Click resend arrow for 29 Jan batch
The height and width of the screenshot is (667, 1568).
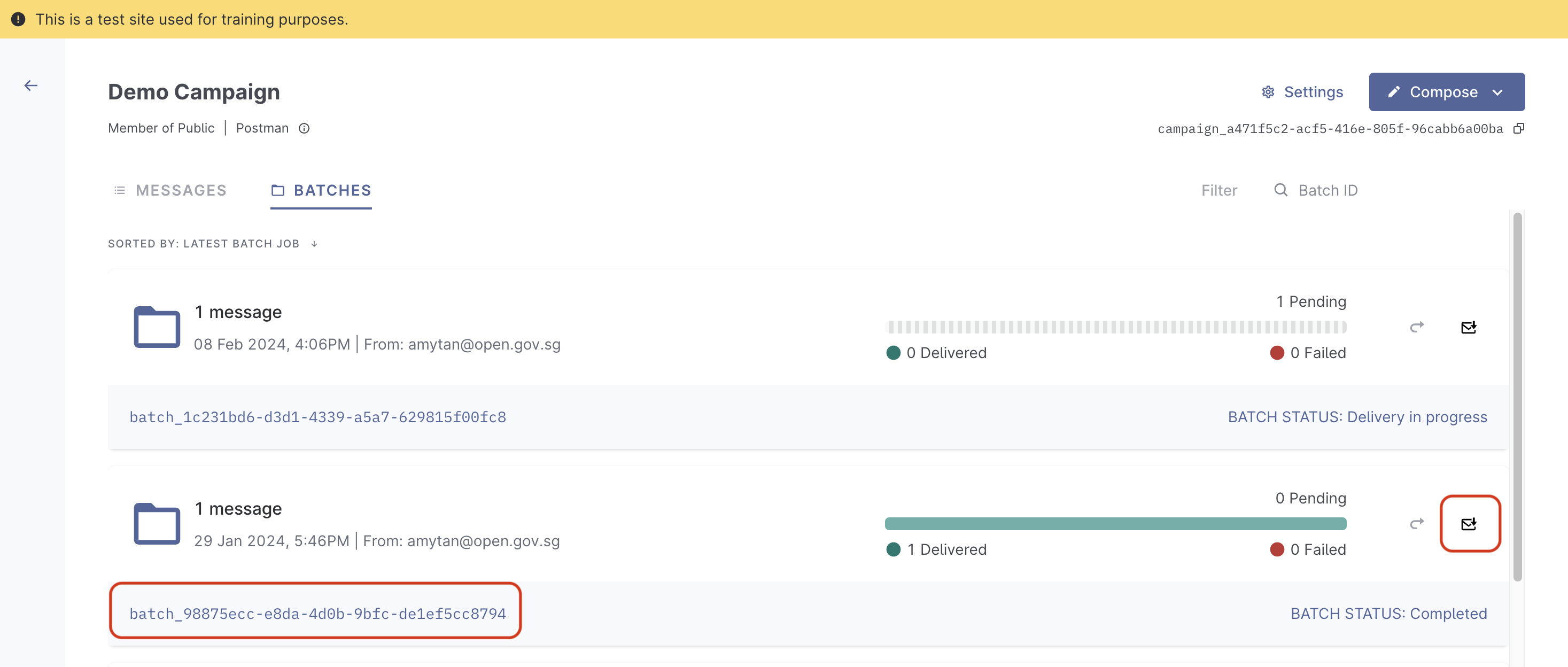click(1416, 524)
